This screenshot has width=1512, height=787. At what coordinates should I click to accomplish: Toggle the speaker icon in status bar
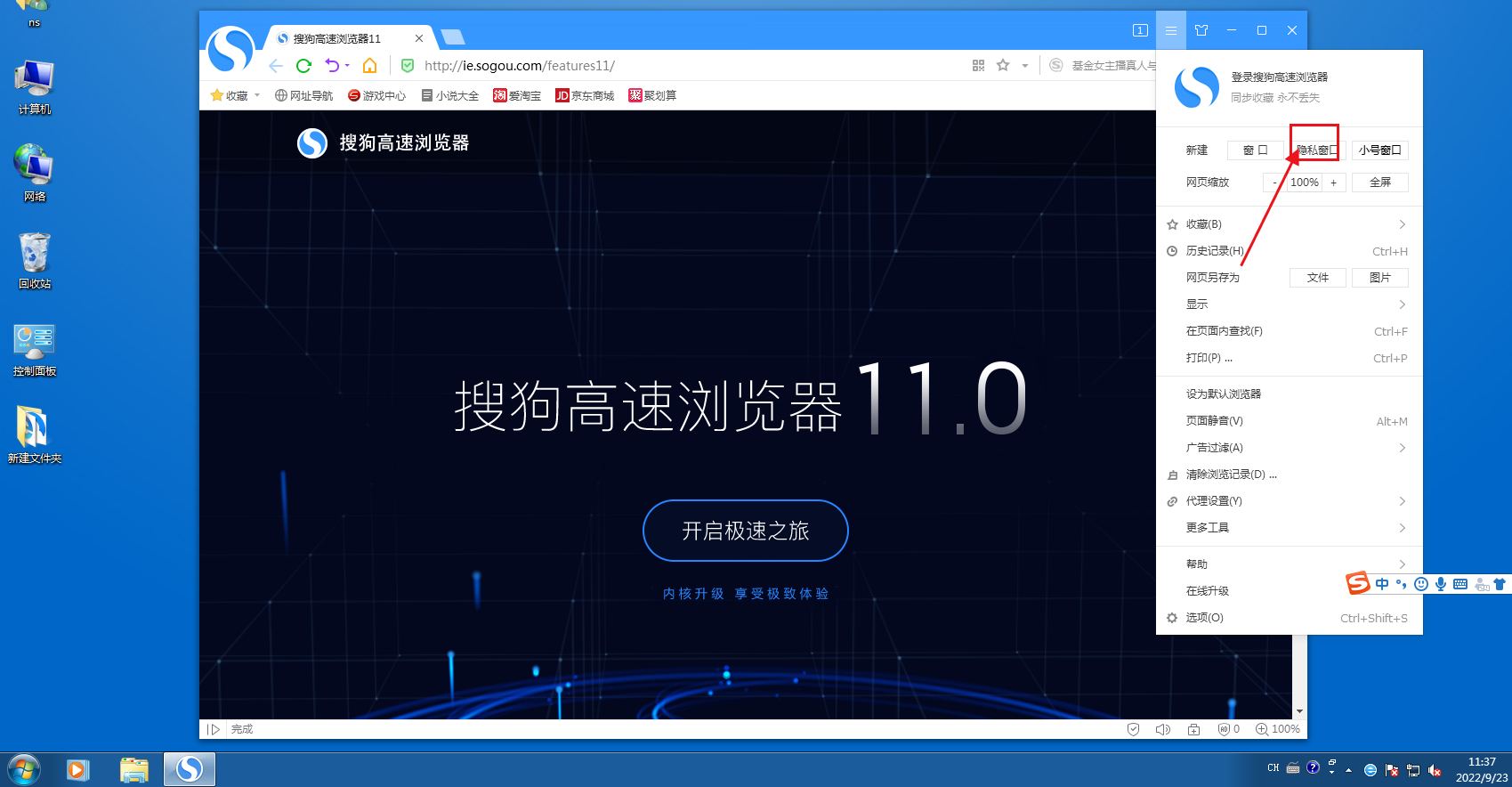pyautogui.click(x=1162, y=729)
